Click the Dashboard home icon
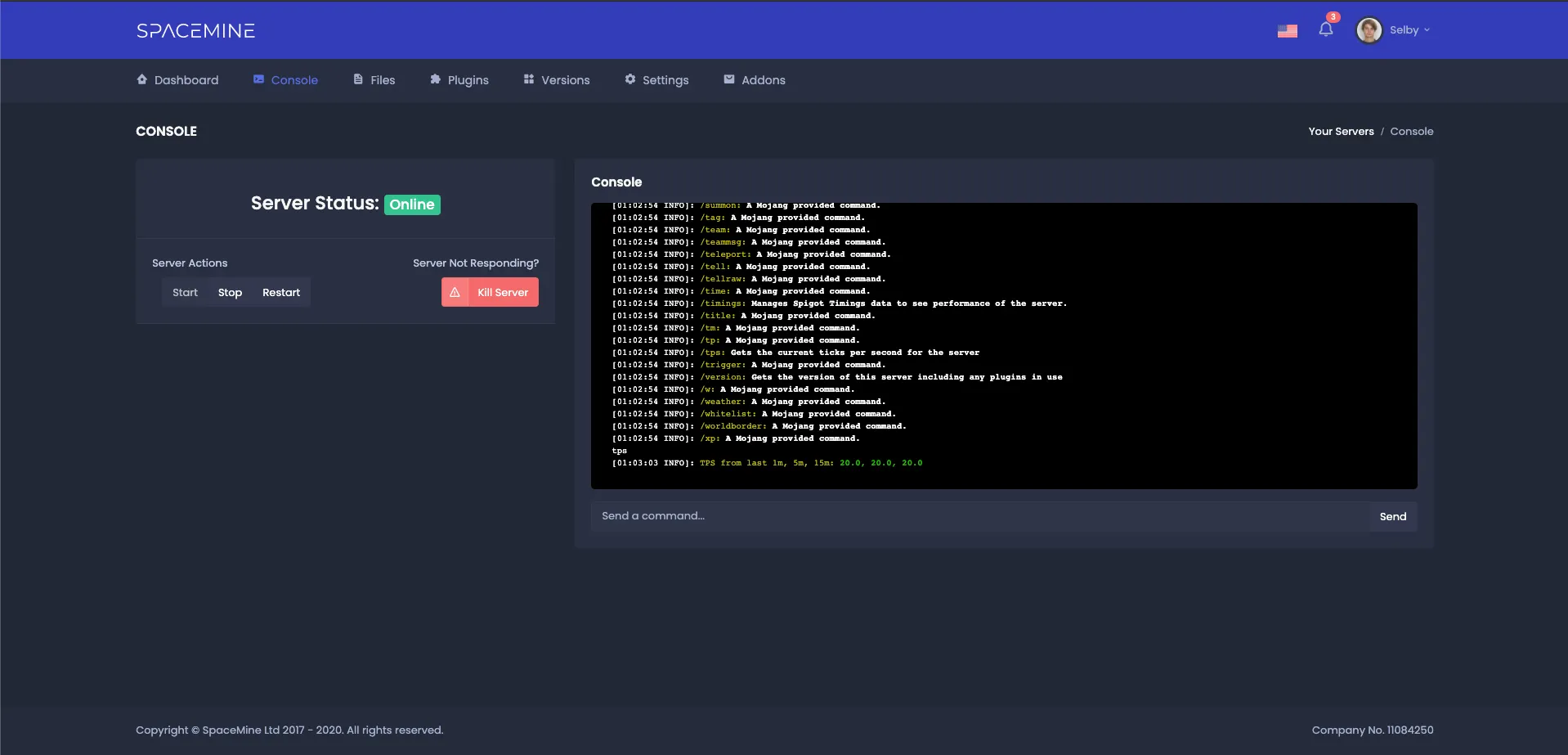Screen dimensions: 1568x755 click(x=142, y=79)
